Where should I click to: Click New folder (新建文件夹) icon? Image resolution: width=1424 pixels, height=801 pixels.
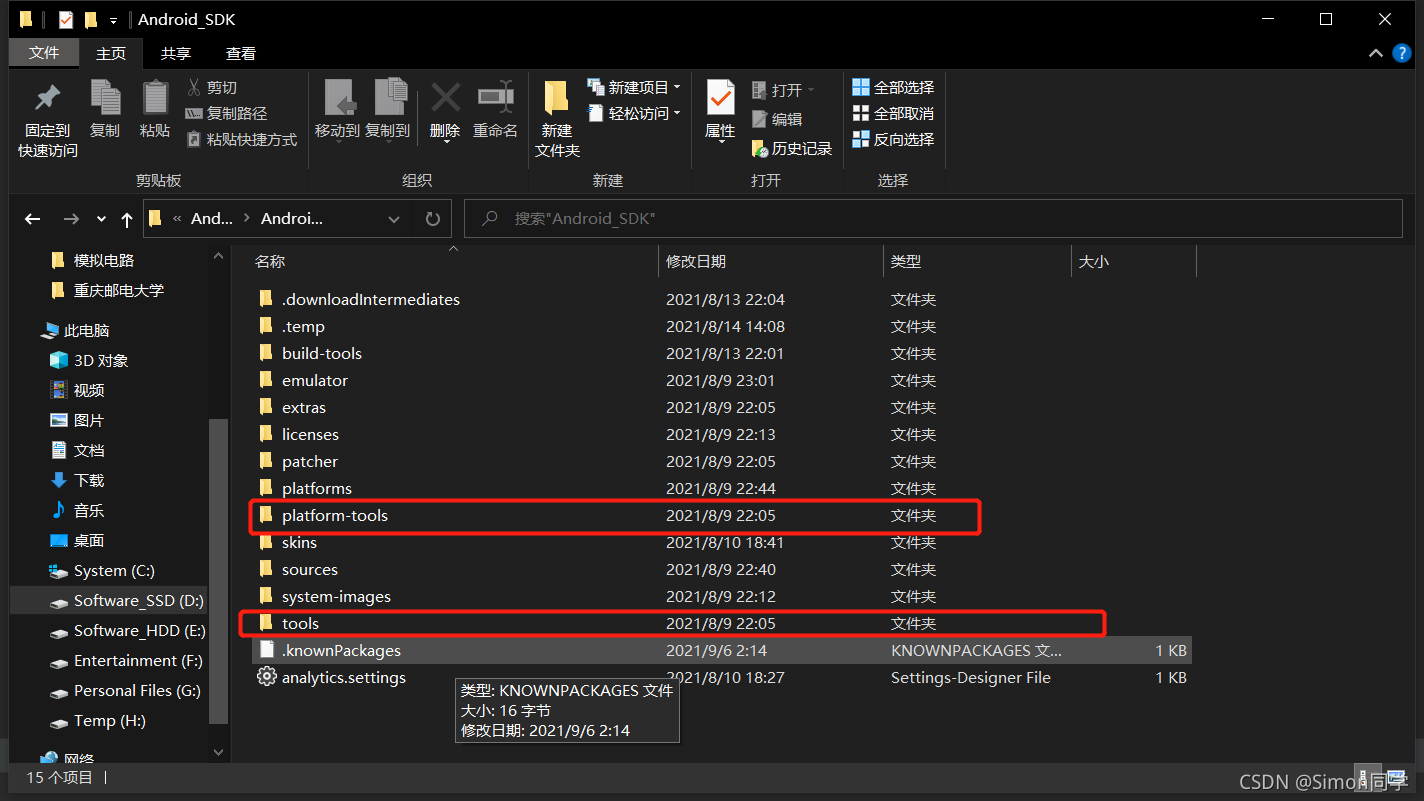[557, 98]
